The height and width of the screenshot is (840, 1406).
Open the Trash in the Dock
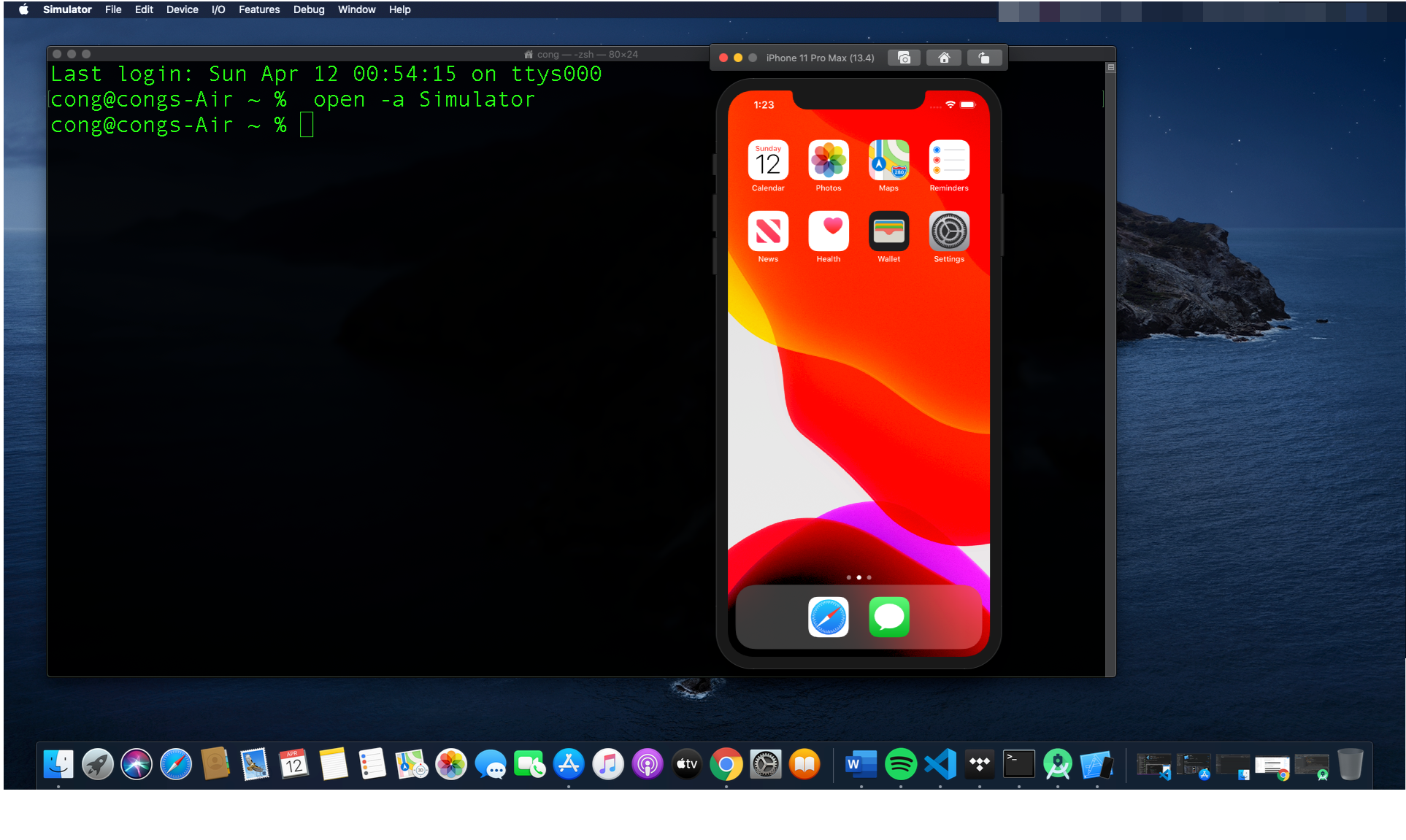(1351, 765)
